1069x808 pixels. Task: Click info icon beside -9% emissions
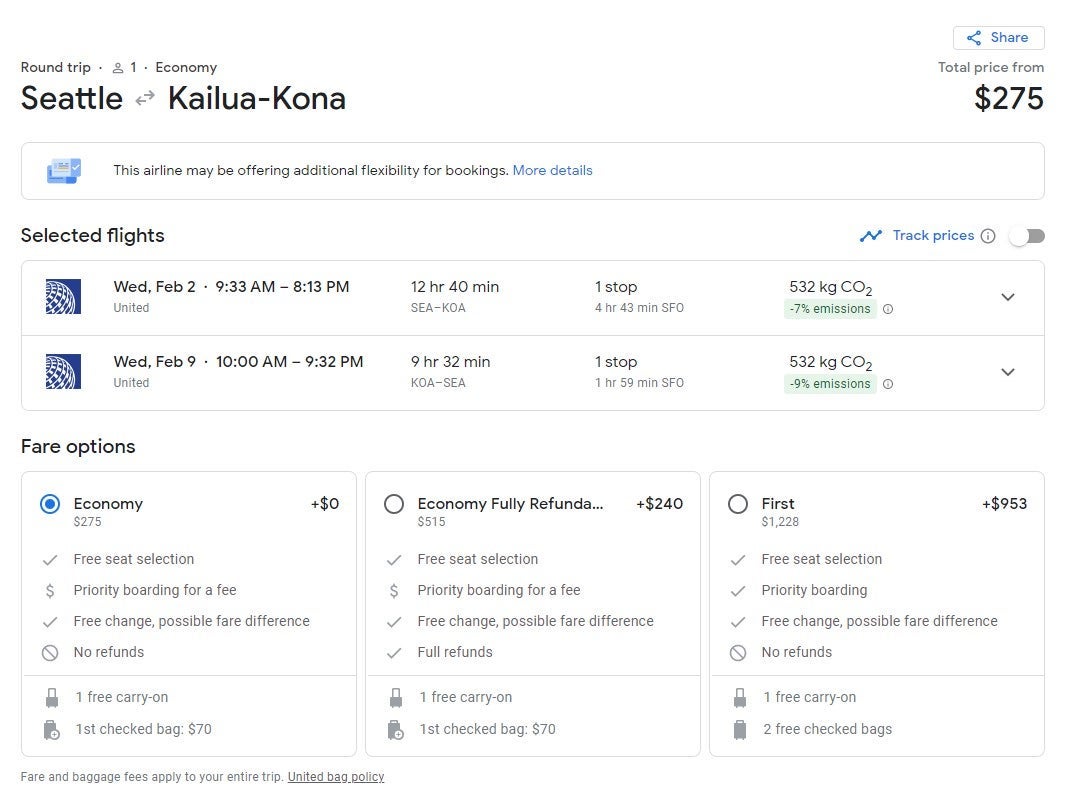pos(888,384)
